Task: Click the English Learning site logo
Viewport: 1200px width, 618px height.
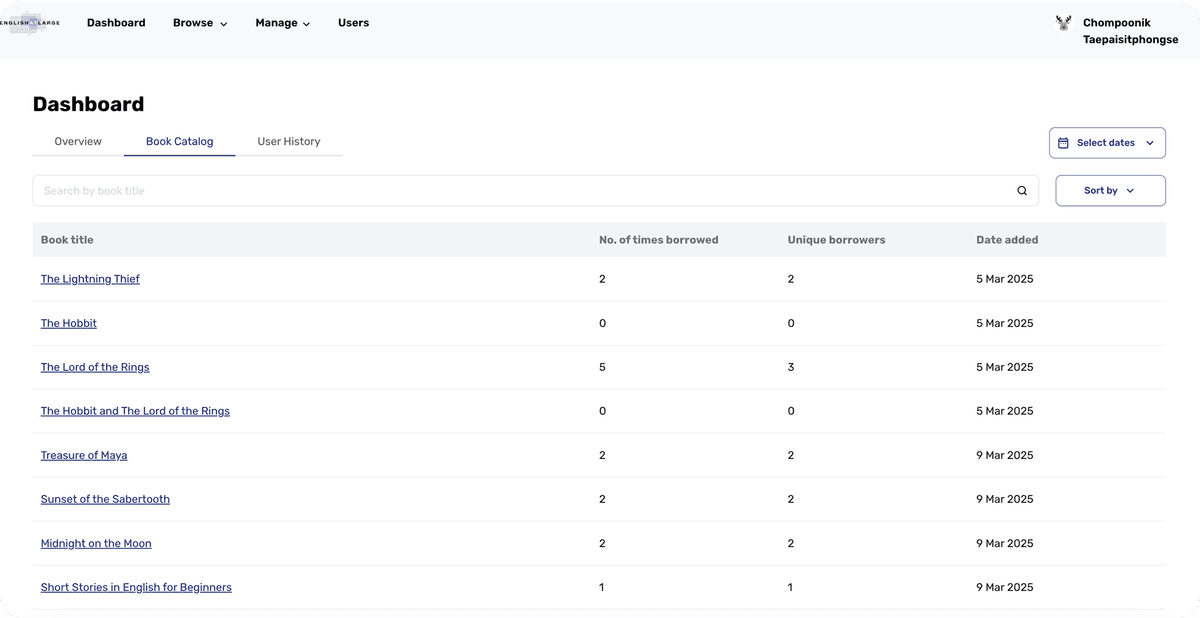Action: click(30, 23)
